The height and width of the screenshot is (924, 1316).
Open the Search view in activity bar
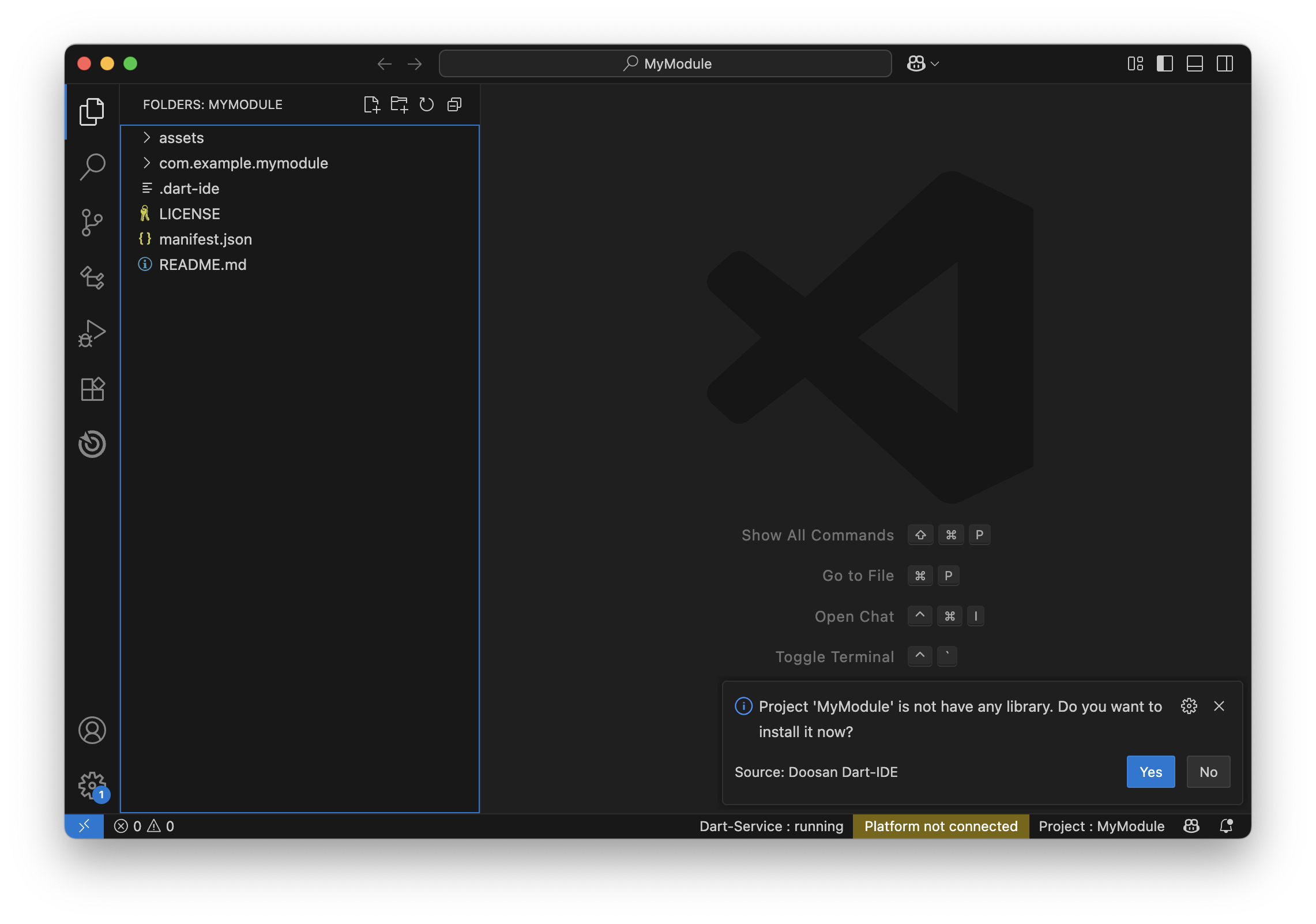(x=92, y=167)
